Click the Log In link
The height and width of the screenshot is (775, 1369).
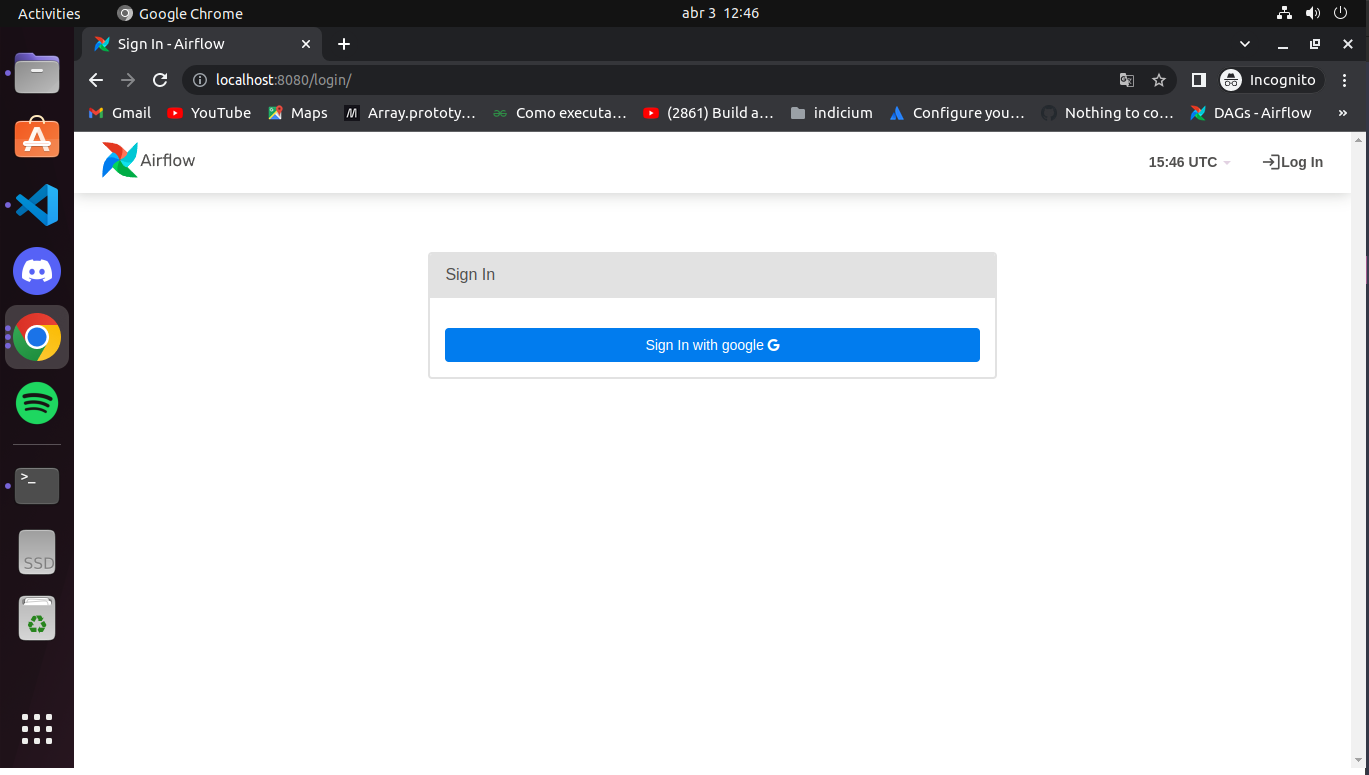click(x=1292, y=161)
